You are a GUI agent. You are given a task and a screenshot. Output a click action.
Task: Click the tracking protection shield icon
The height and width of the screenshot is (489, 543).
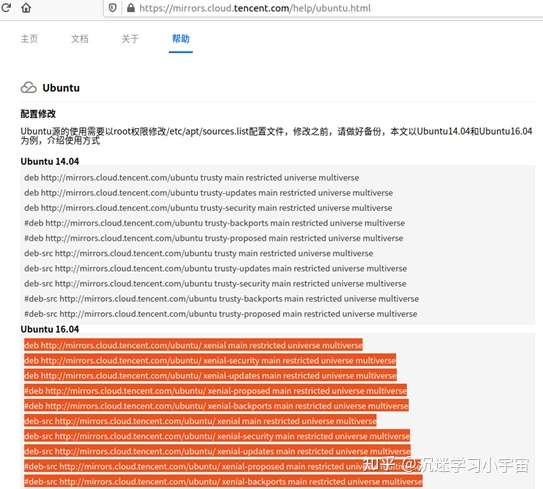coord(113,8)
